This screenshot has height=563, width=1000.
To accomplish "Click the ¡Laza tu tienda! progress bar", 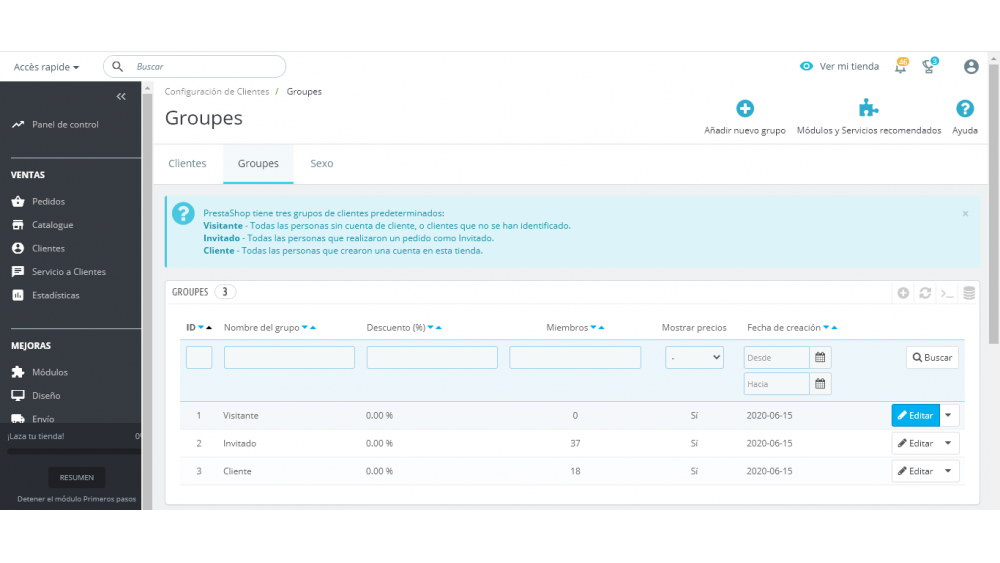I will [74, 451].
